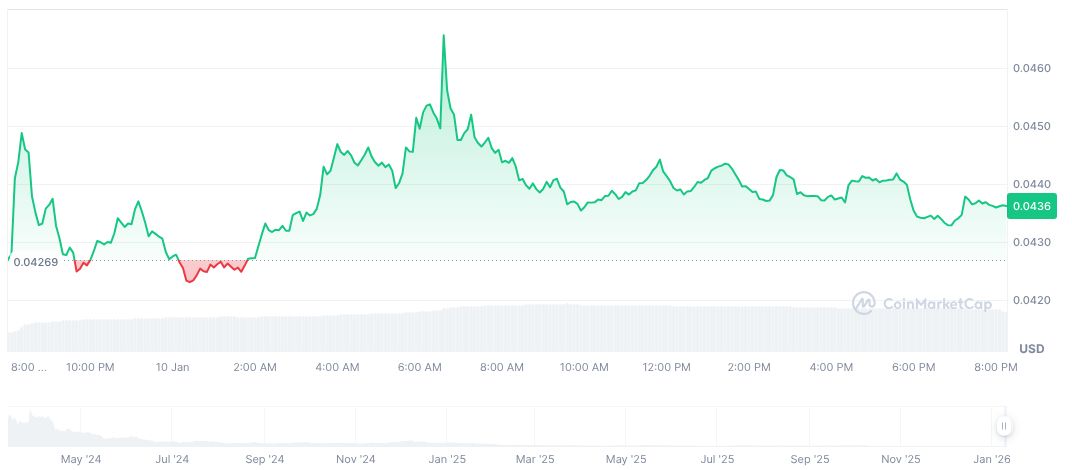Viewport: 1072px width, 470px height.
Task: Click Jan '26 on the navigator timeline
Action: [991, 459]
